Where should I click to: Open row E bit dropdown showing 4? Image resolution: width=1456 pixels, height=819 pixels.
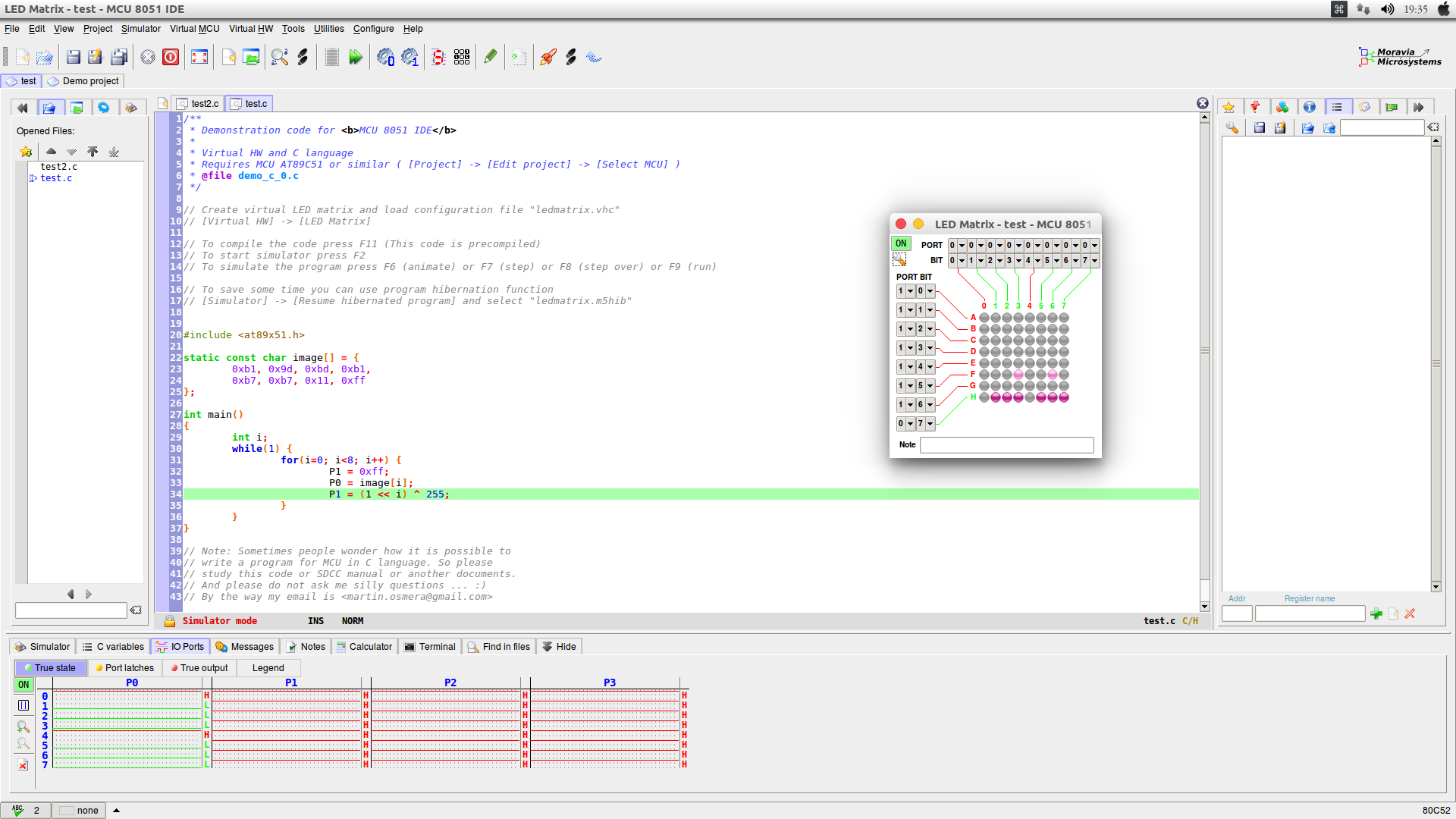[x=930, y=366]
